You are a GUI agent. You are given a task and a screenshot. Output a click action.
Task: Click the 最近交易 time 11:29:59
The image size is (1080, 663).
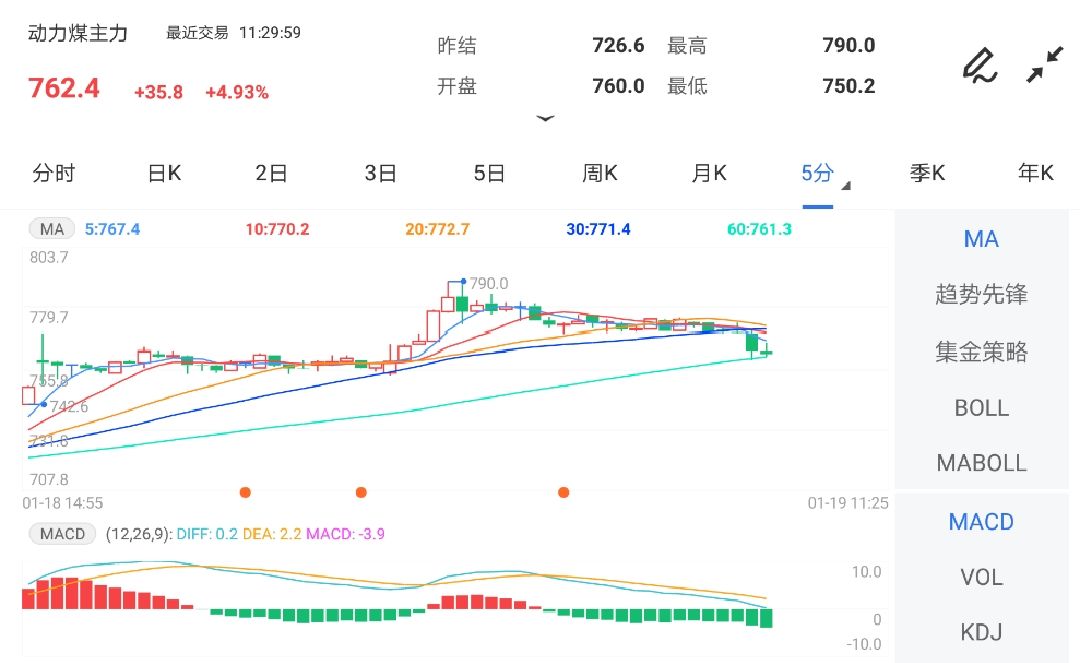point(269,32)
